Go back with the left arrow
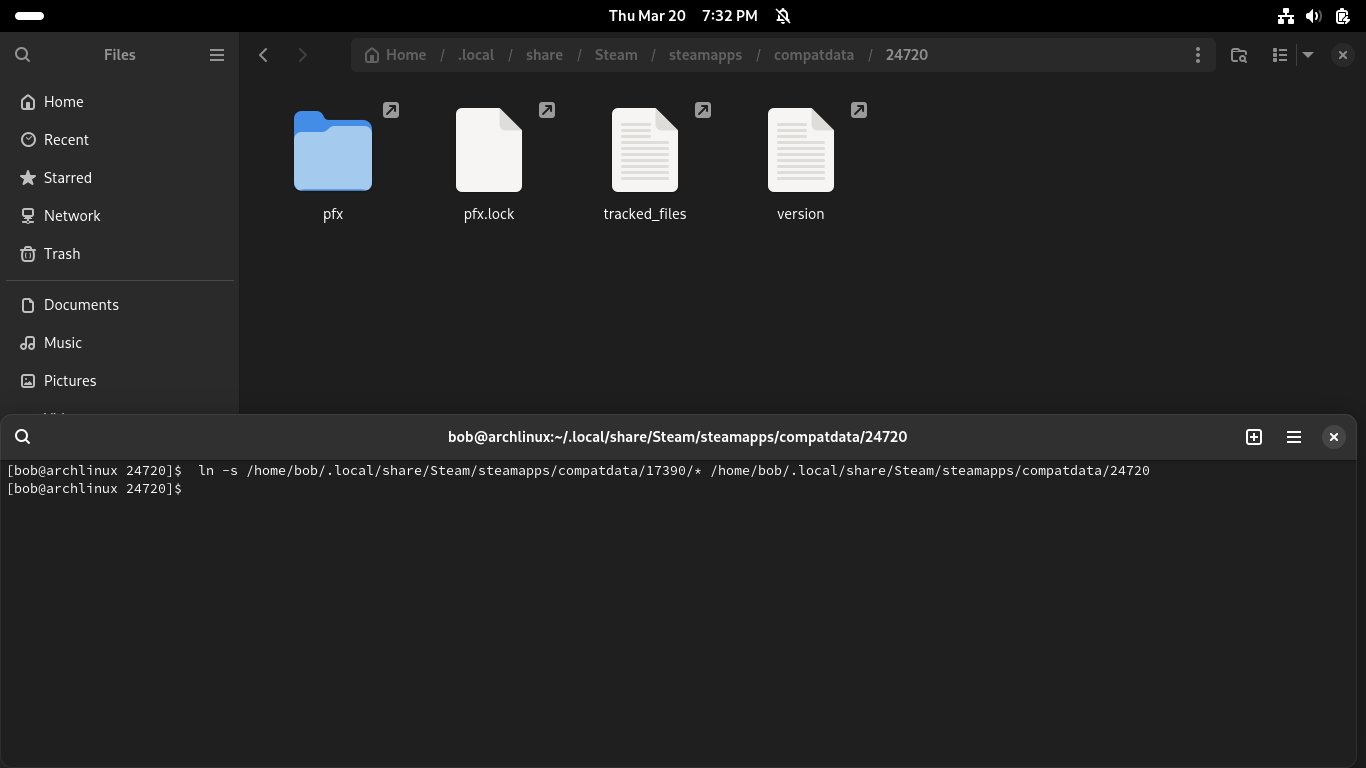Image resolution: width=1366 pixels, height=768 pixels. 264,55
